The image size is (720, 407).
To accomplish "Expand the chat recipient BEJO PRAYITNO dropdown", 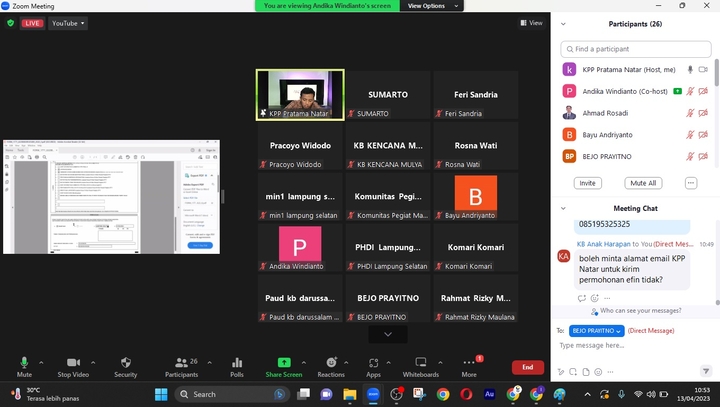I will coord(597,330).
